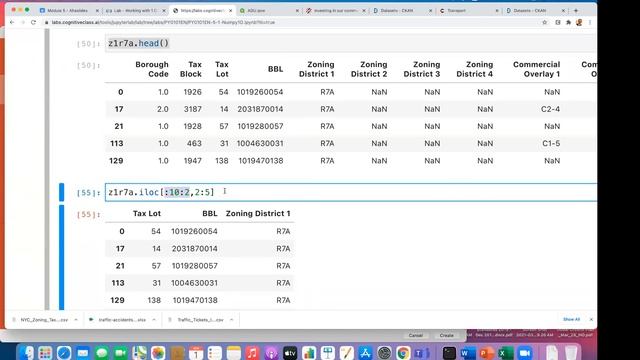Select Tax Lot value 138 in iloc output
The height and width of the screenshot is (360, 640).
point(154,300)
